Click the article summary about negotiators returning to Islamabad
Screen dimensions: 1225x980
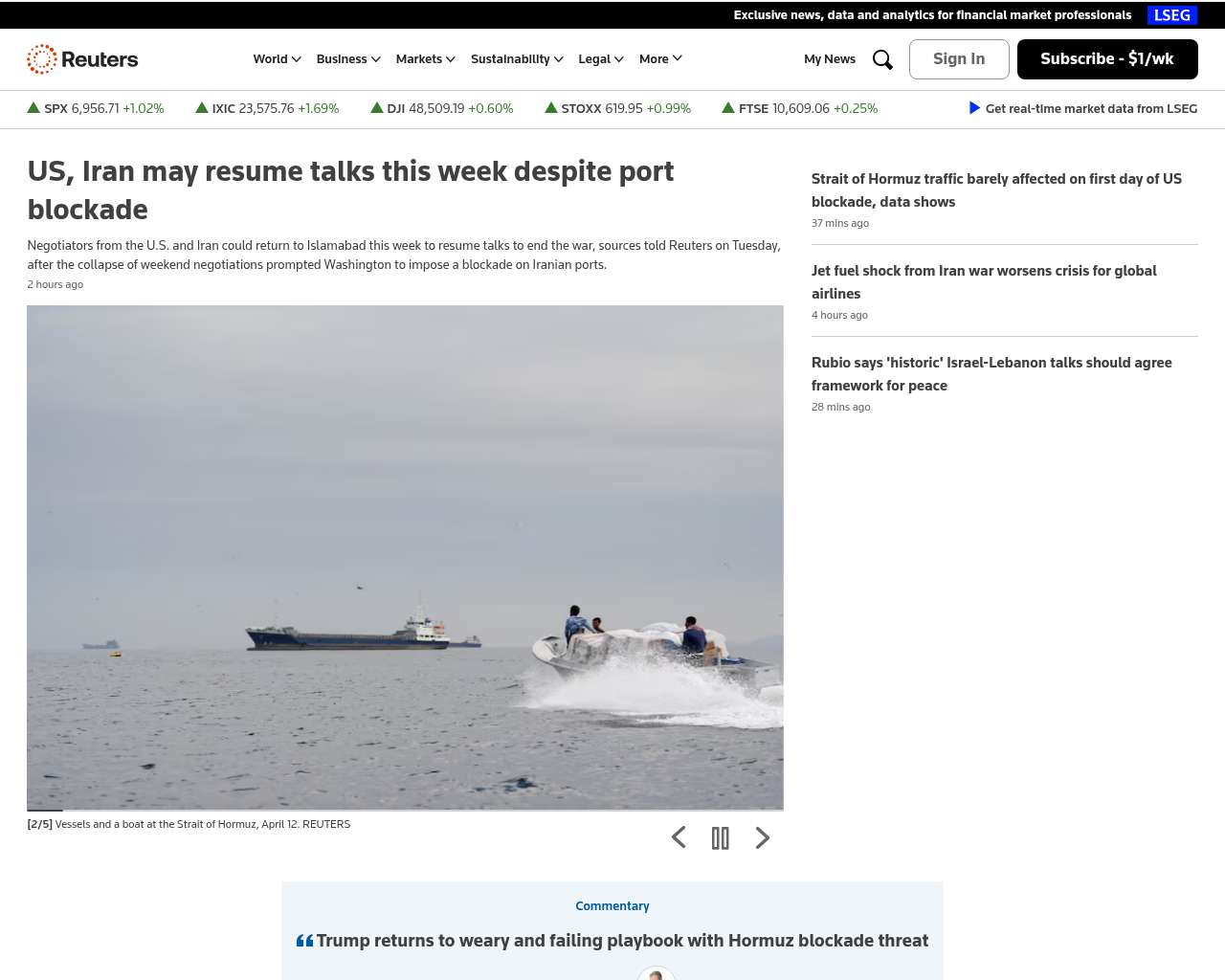[x=404, y=256]
